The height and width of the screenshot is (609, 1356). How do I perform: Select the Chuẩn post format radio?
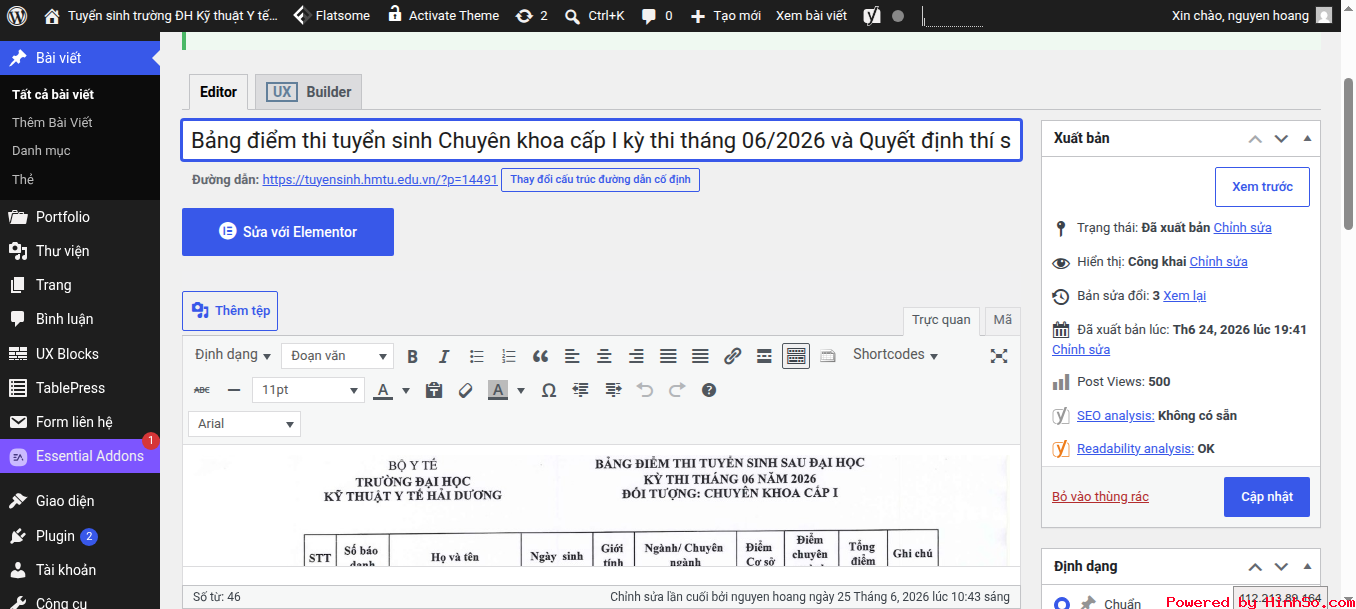(x=1062, y=603)
